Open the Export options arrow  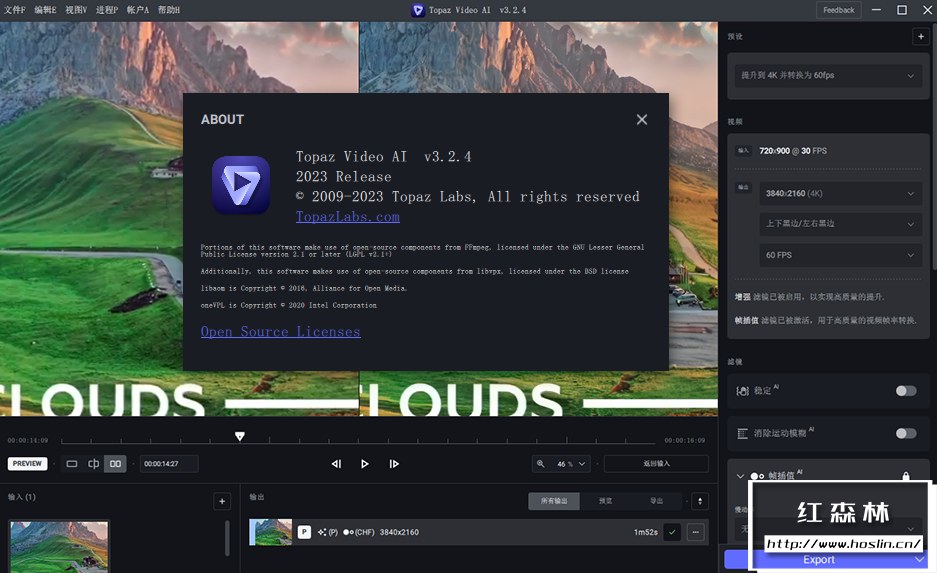(x=920, y=559)
